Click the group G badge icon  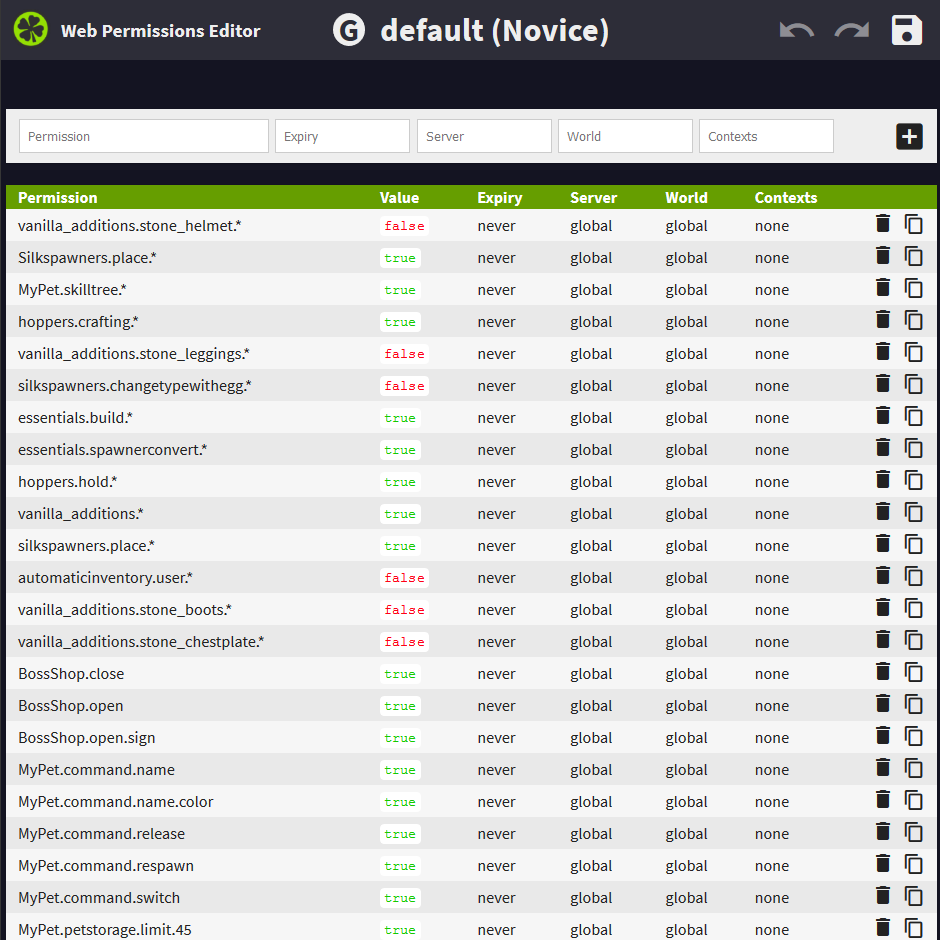pos(349,30)
